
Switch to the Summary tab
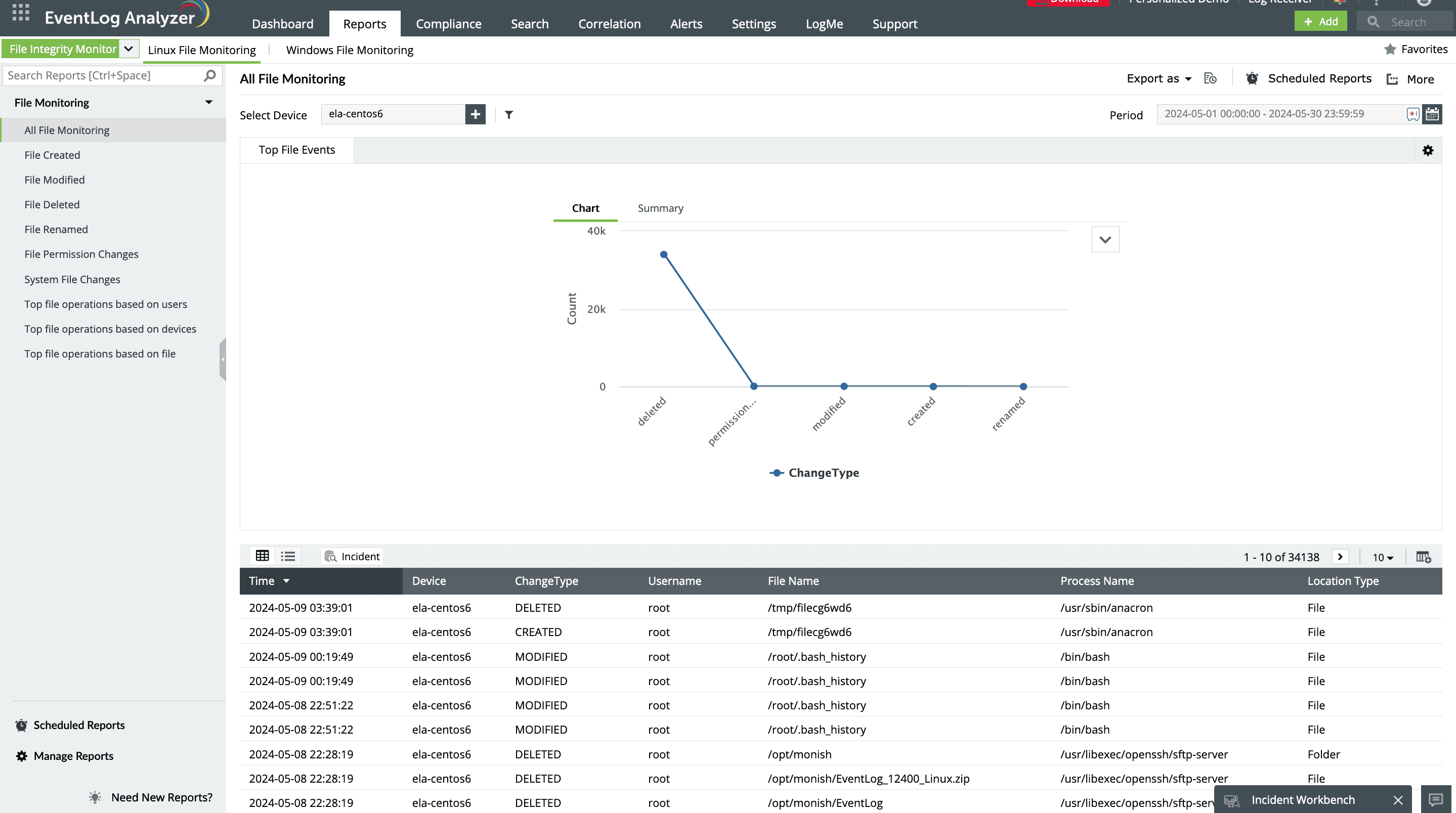[x=660, y=207]
